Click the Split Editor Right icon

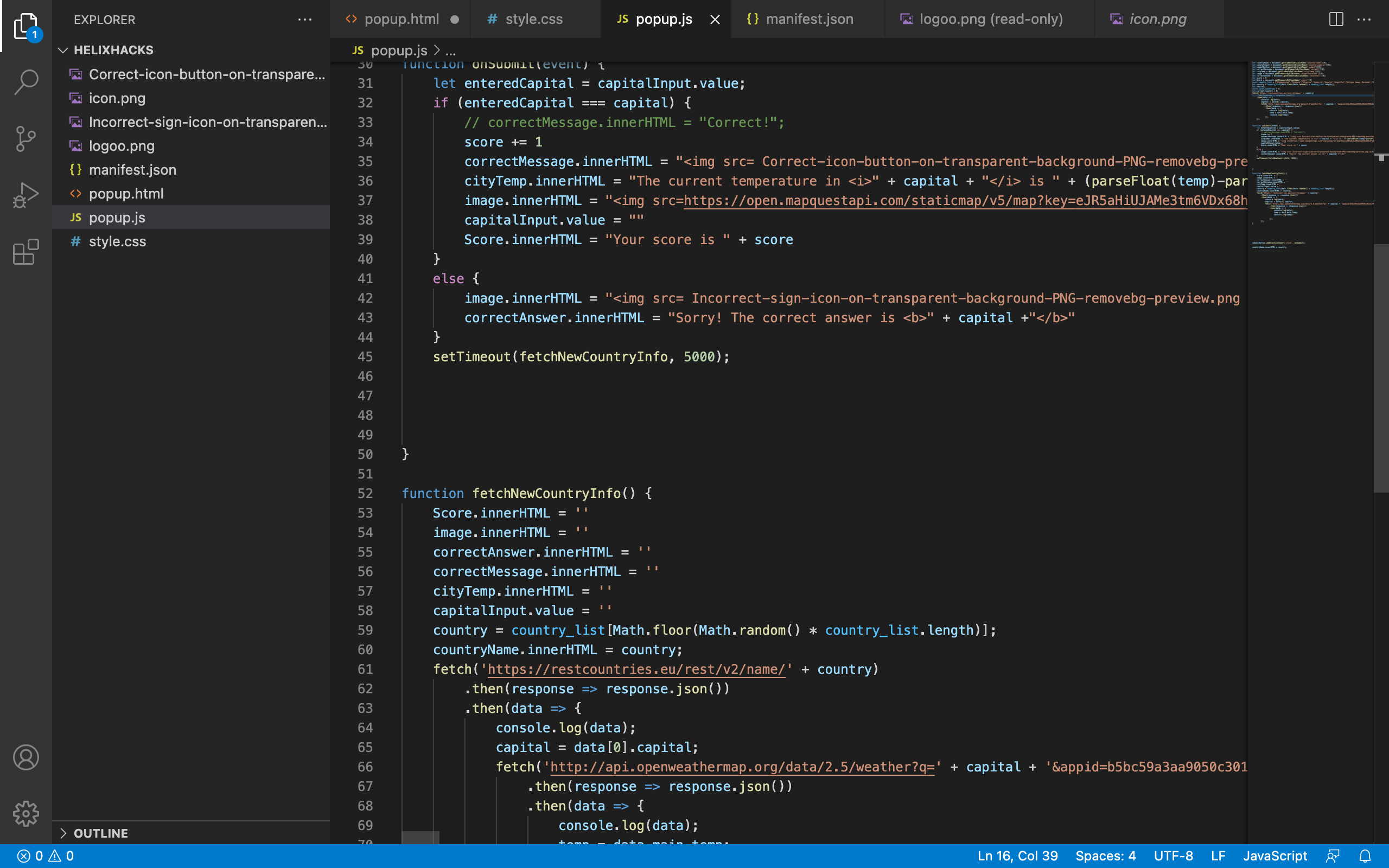pos(1336,19)
